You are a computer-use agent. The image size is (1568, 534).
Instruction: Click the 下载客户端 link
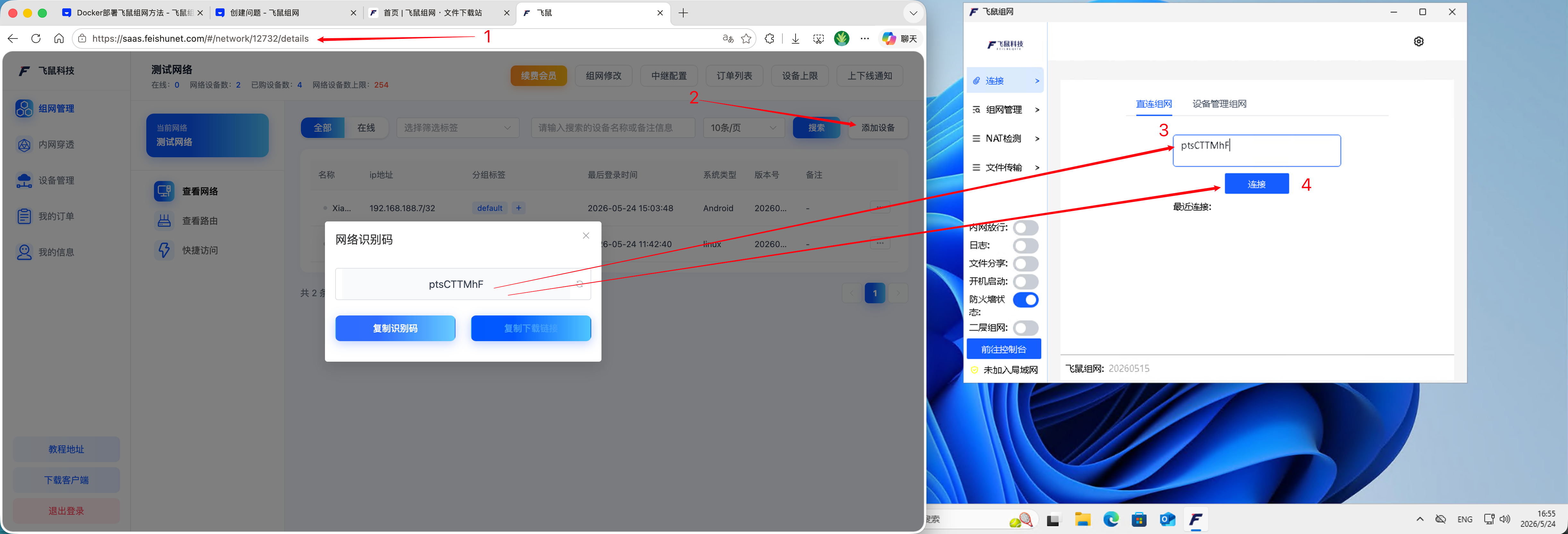(x=66, y=480)
